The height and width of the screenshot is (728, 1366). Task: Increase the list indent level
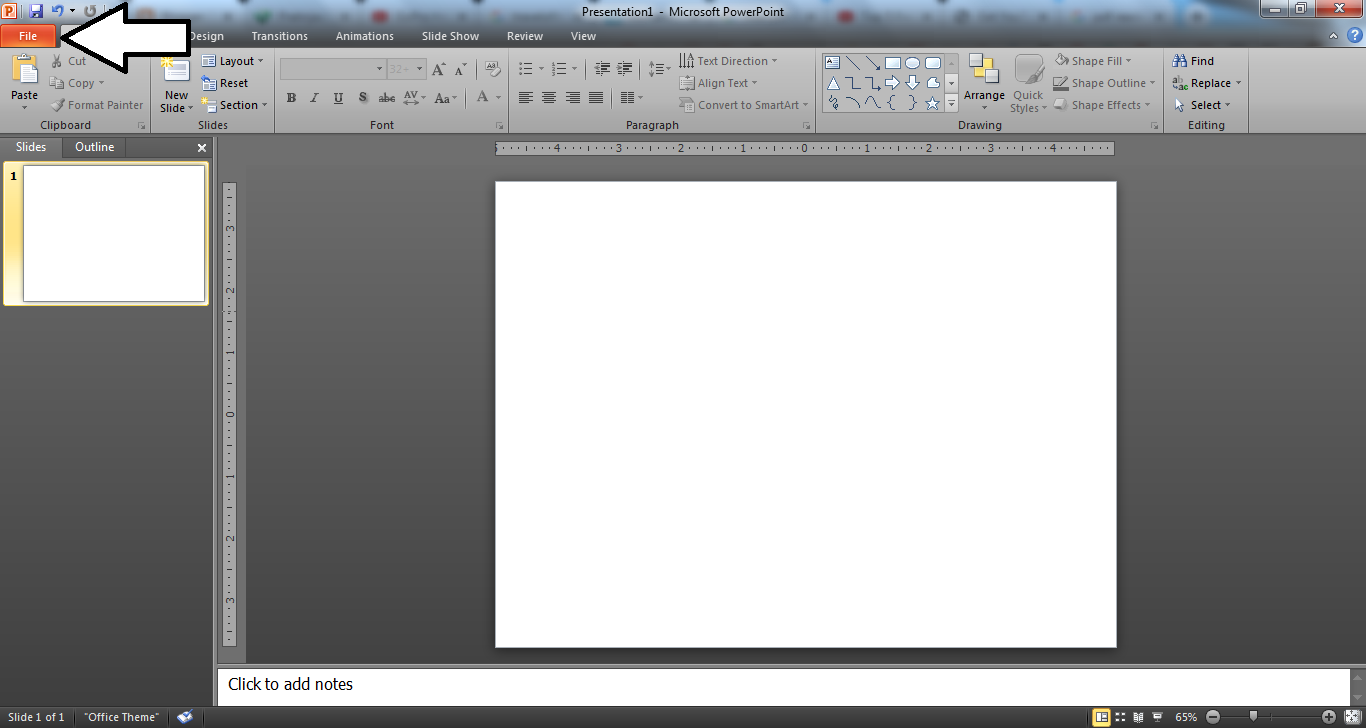pos(626,69)
